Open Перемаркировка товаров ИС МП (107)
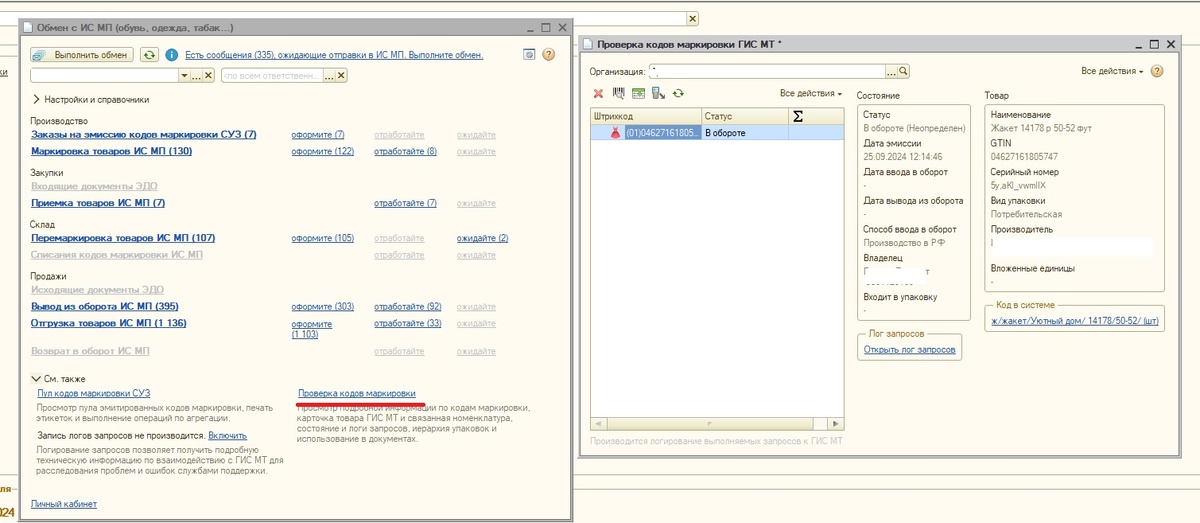Screen dimensions: 1200x523 (123, 238)
